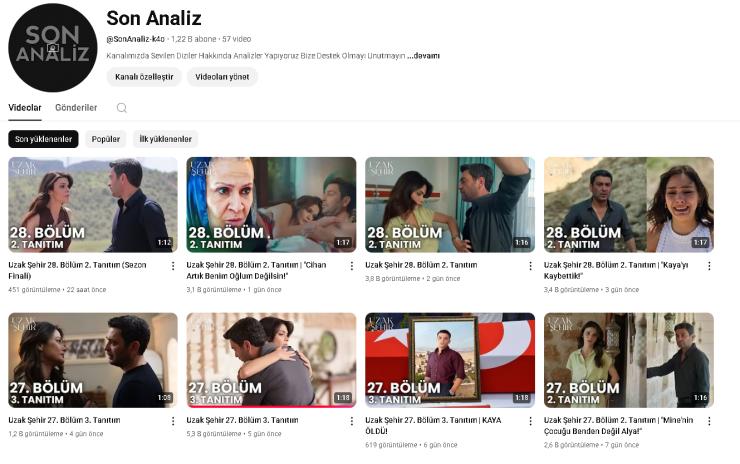
Task: Click '619 görüntüleme • 6 gün önce' text
Action: (411, 445)
